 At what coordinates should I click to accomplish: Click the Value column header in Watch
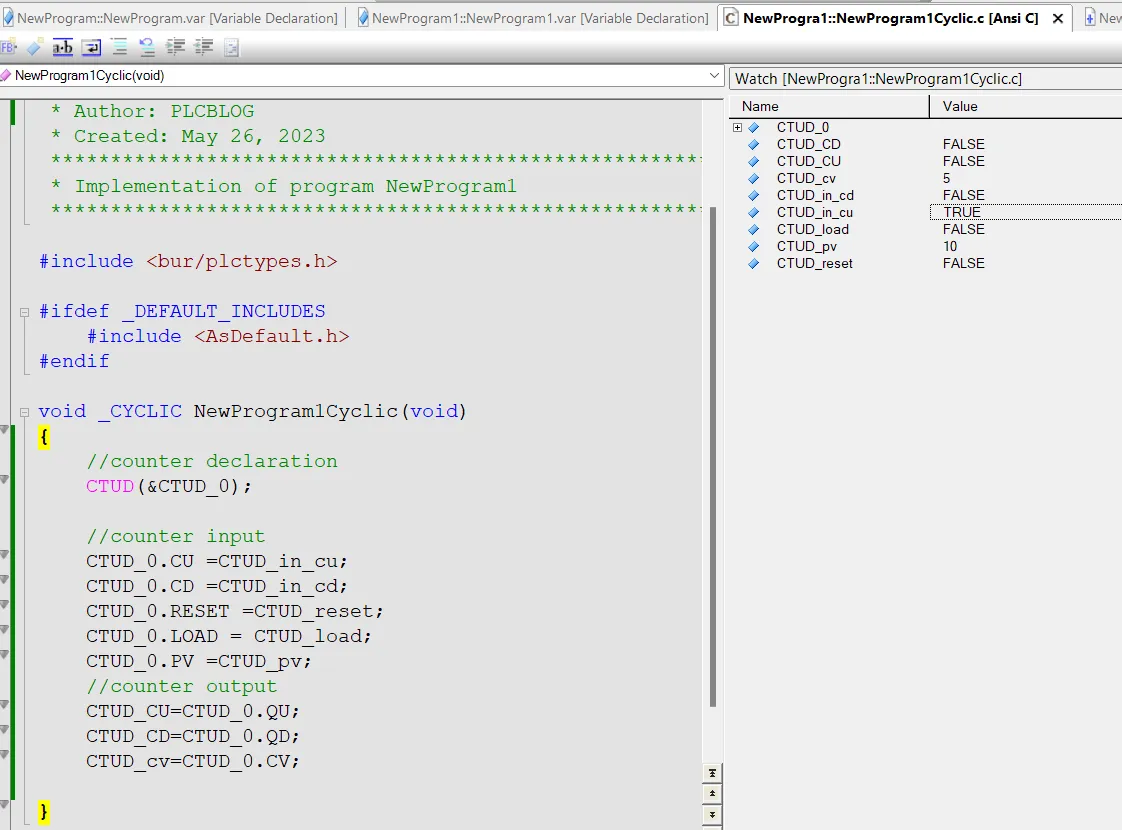pos(1026,107)
